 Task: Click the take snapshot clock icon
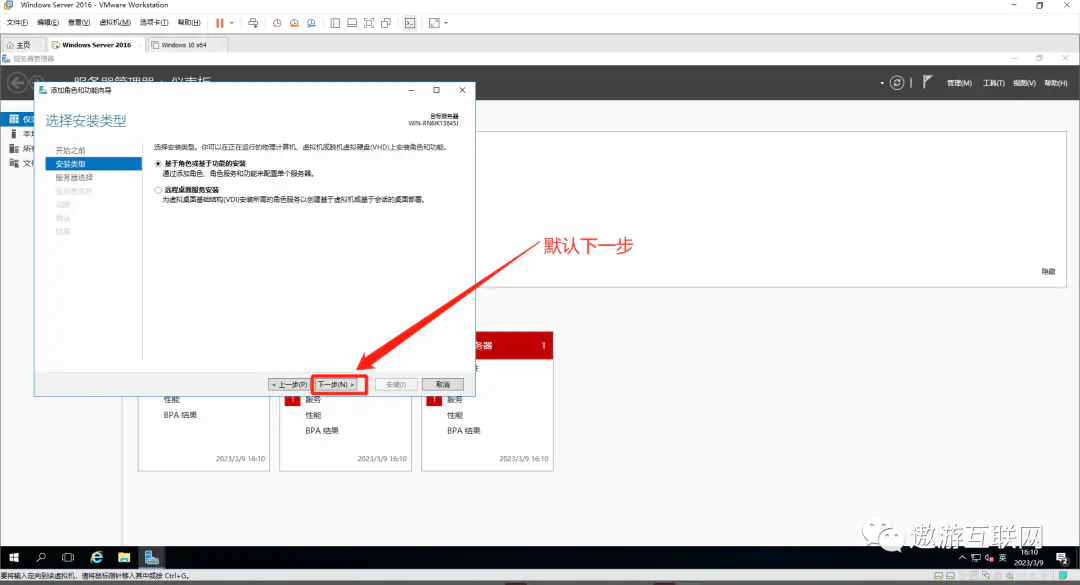pos(277,23)
